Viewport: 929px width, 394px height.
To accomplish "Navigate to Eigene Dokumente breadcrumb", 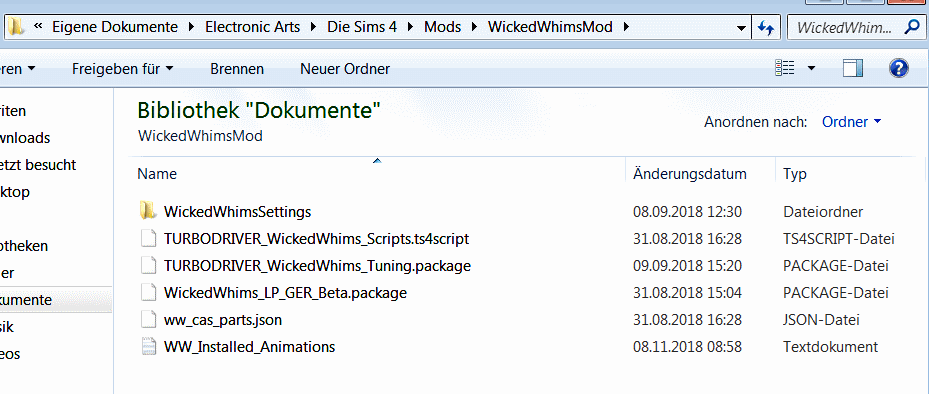I will (x=115, y=27).
